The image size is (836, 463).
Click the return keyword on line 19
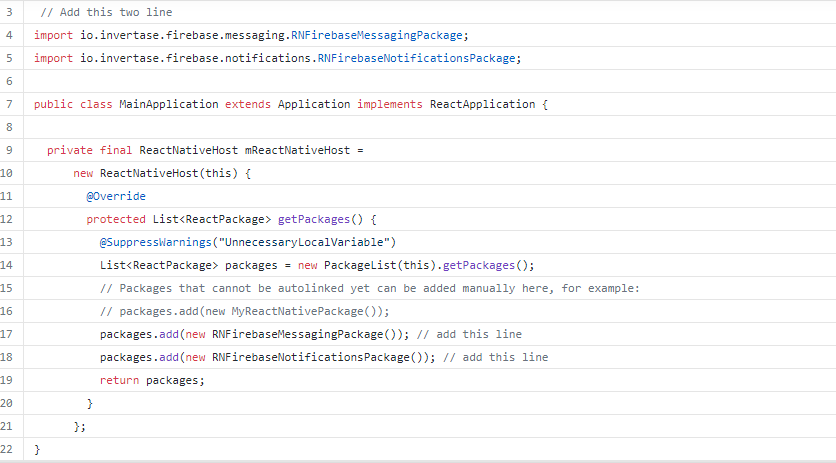pyautogui.click(x=119, y=380)
